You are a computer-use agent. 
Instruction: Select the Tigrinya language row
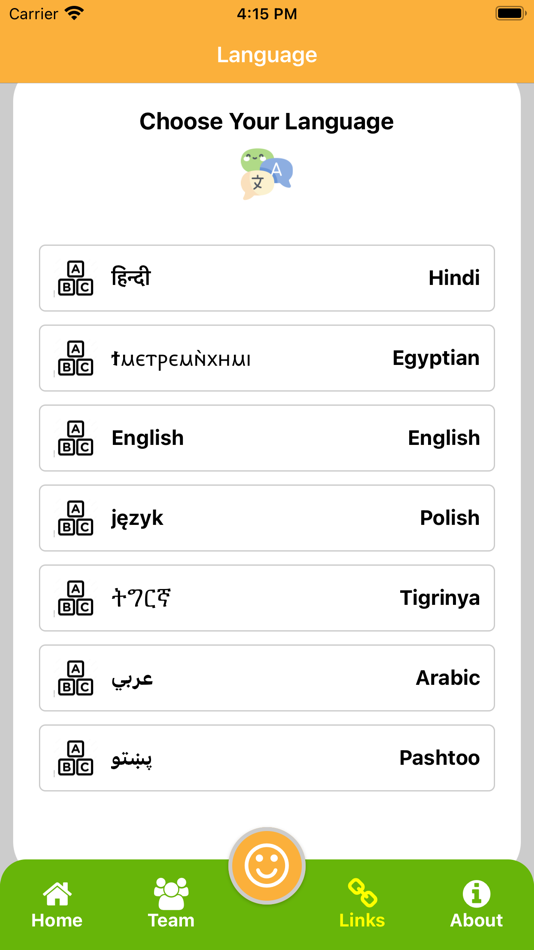tap(267, 598)
